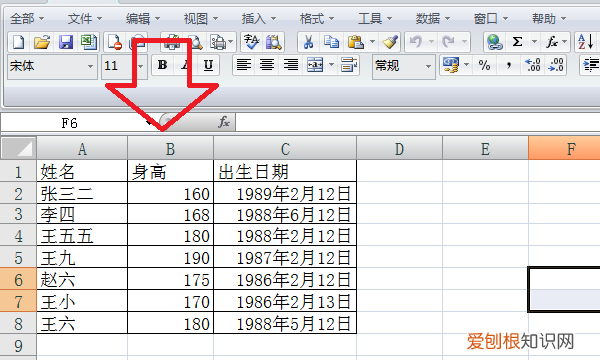Open an existing file via folder icon
This screenshot has height=360, width=600.
click(41, 42)
